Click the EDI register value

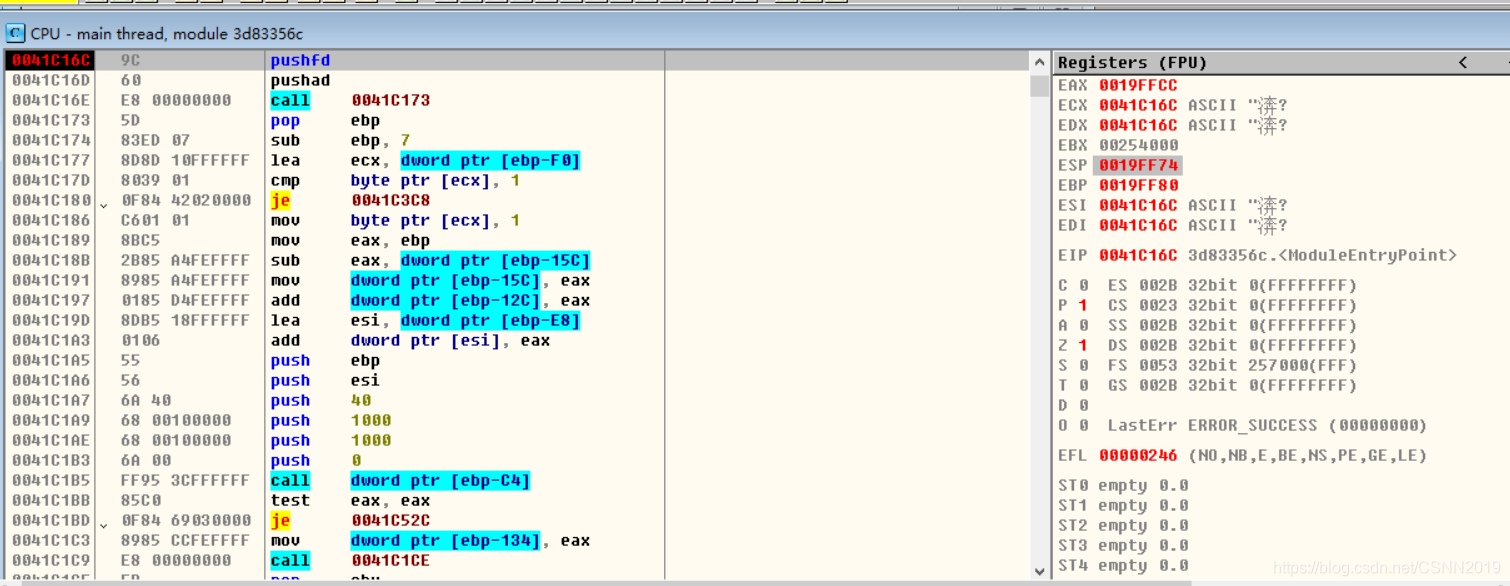1138,225
